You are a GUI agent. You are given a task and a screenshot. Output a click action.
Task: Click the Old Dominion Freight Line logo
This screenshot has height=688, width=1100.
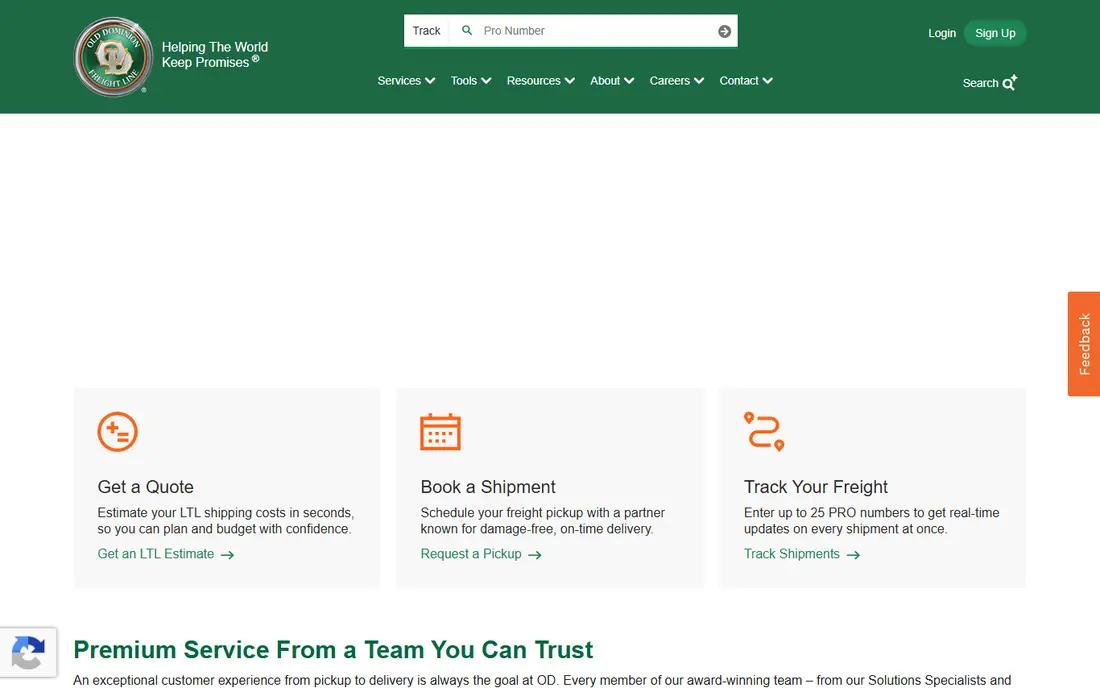pos(113,57)
